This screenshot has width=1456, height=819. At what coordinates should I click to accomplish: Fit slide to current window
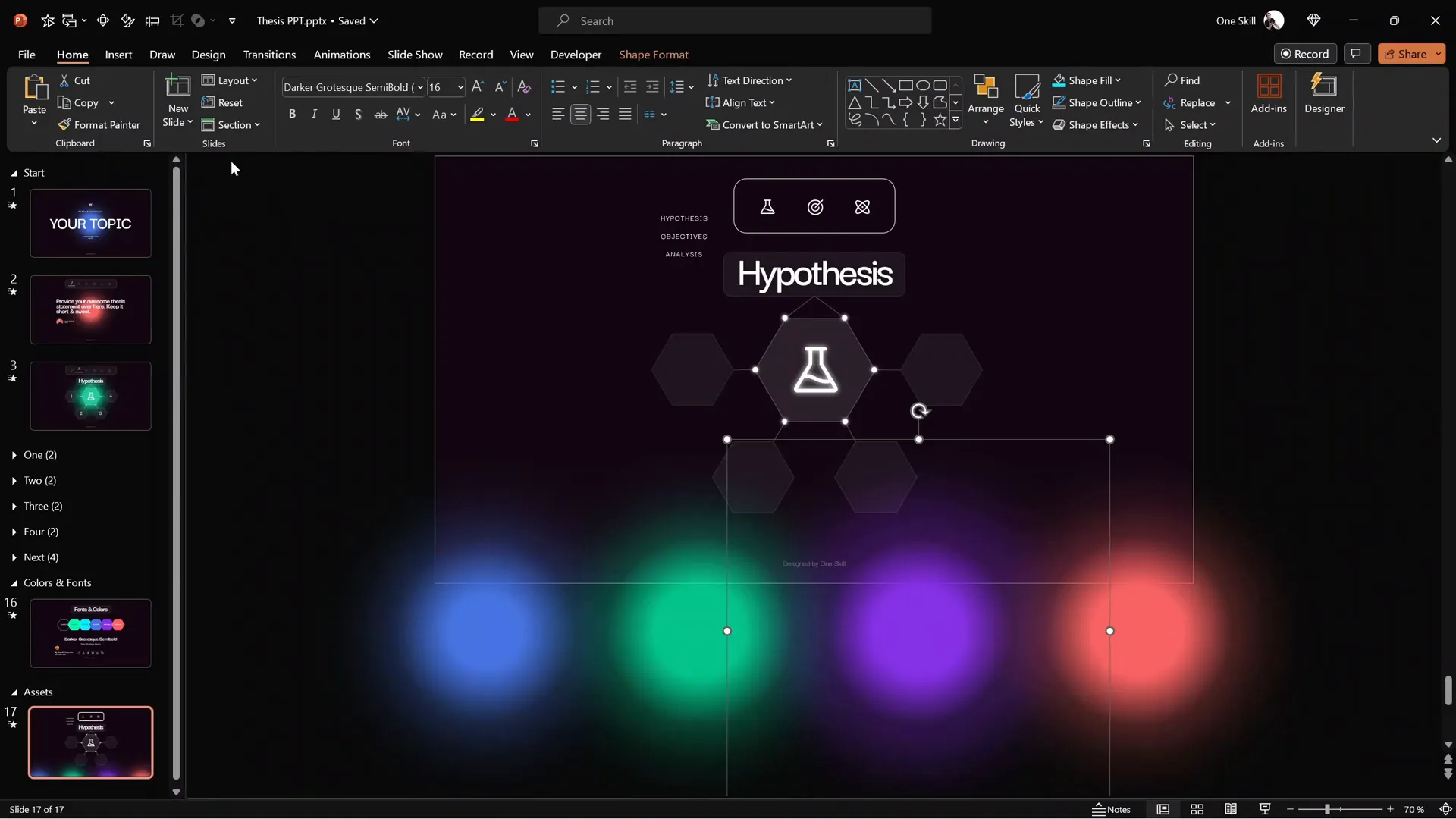pos(1445,809)
